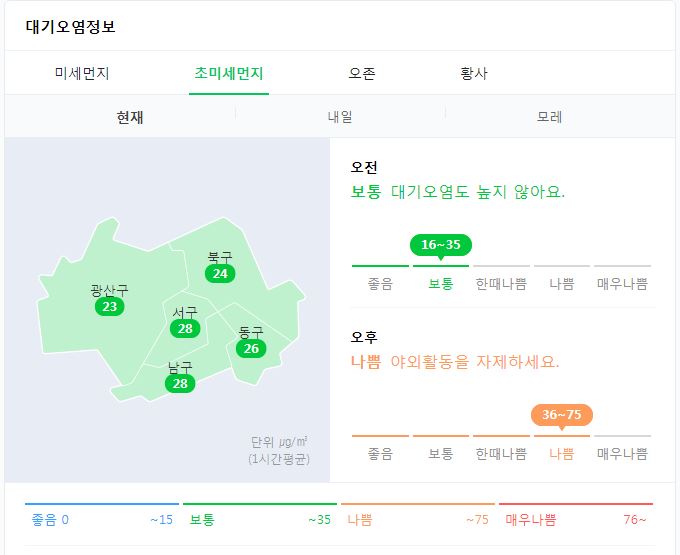Switch forecast to 모레
The height and width of the screenshot is (555, 680).
tap(549, 117)
